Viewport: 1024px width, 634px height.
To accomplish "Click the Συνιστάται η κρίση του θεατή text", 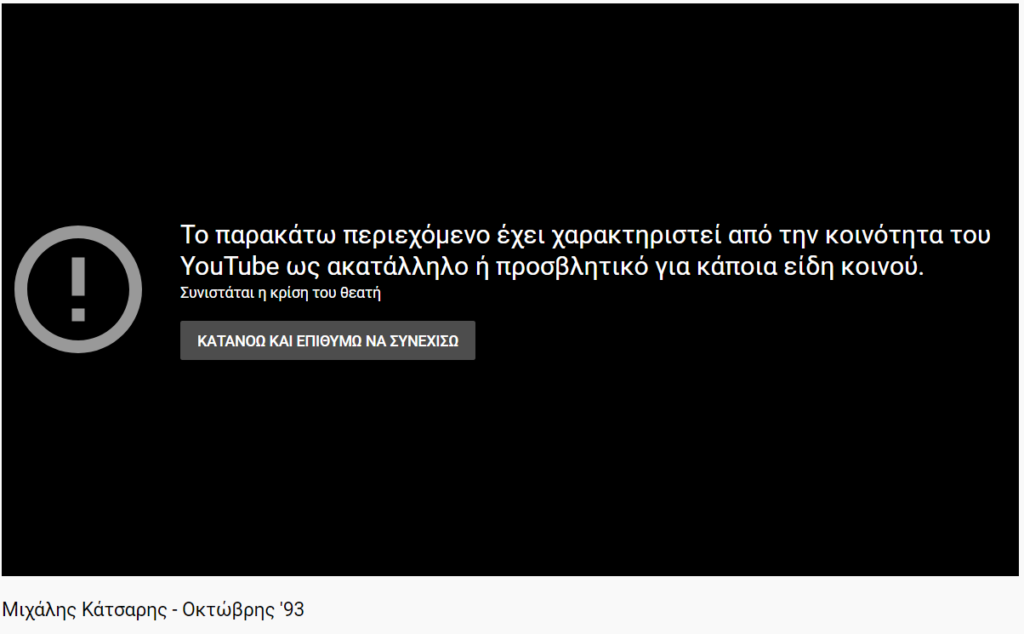I will [x=280, y=293].
